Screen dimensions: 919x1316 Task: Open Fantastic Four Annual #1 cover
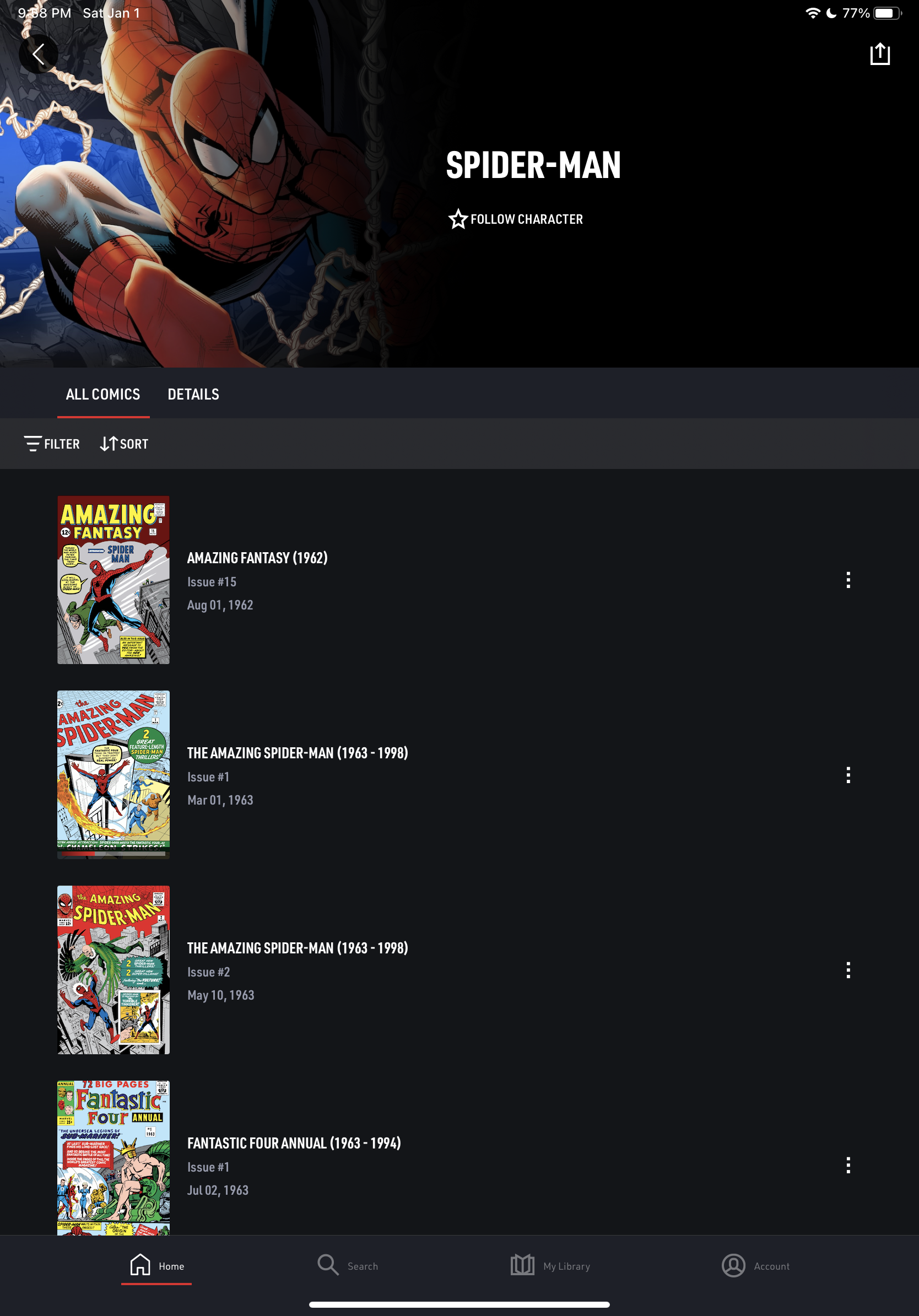[x=113, y=1158]
